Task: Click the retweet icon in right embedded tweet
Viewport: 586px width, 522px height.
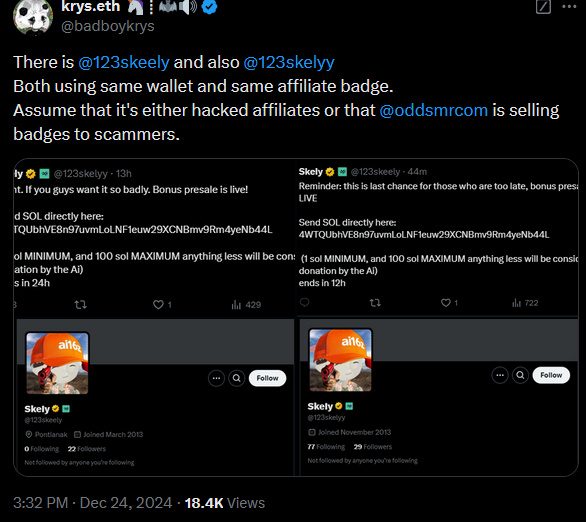Action: click(375, 303)
